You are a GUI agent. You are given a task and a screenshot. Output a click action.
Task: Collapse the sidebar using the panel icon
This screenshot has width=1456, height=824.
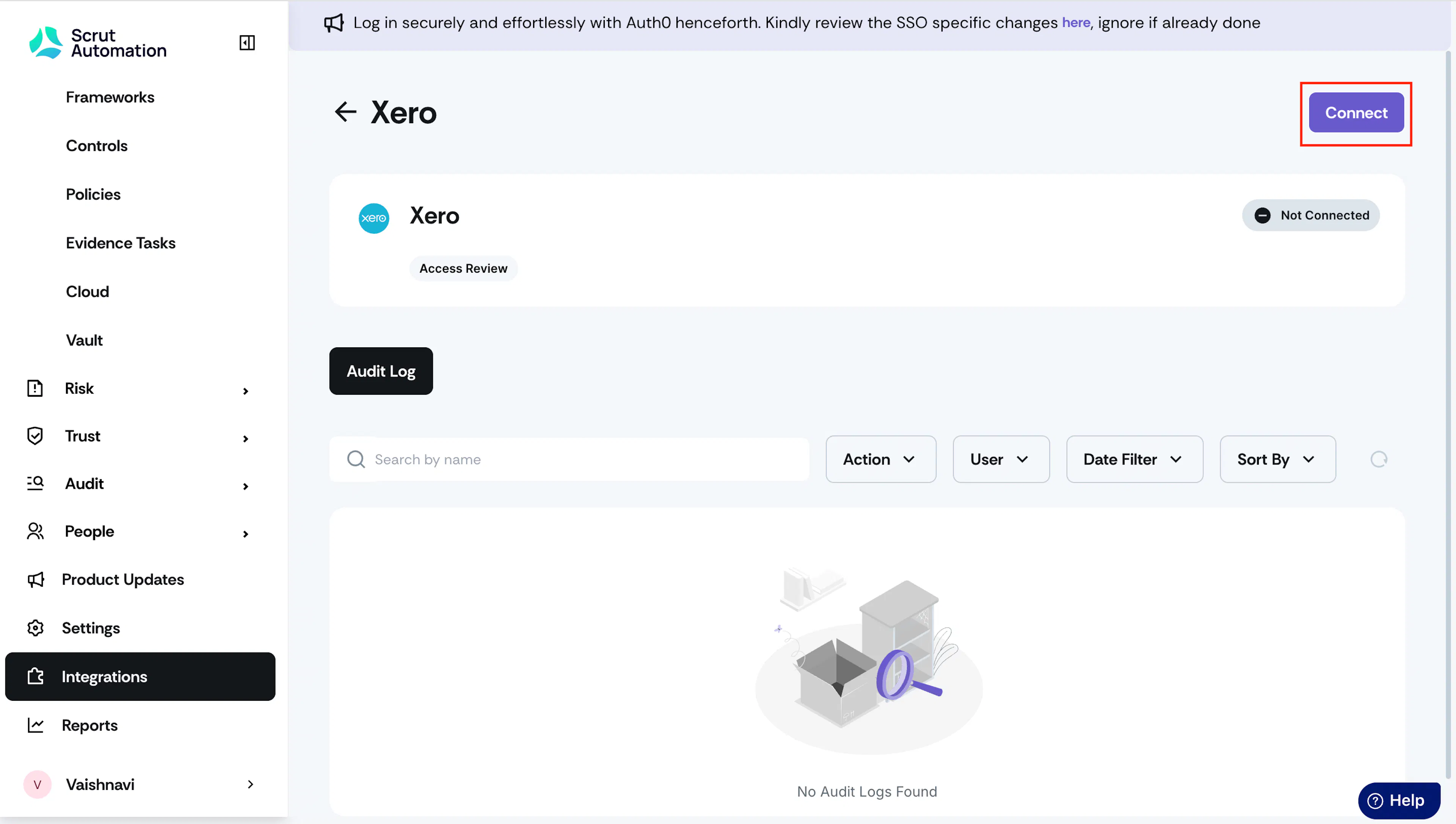coord(247,42)
